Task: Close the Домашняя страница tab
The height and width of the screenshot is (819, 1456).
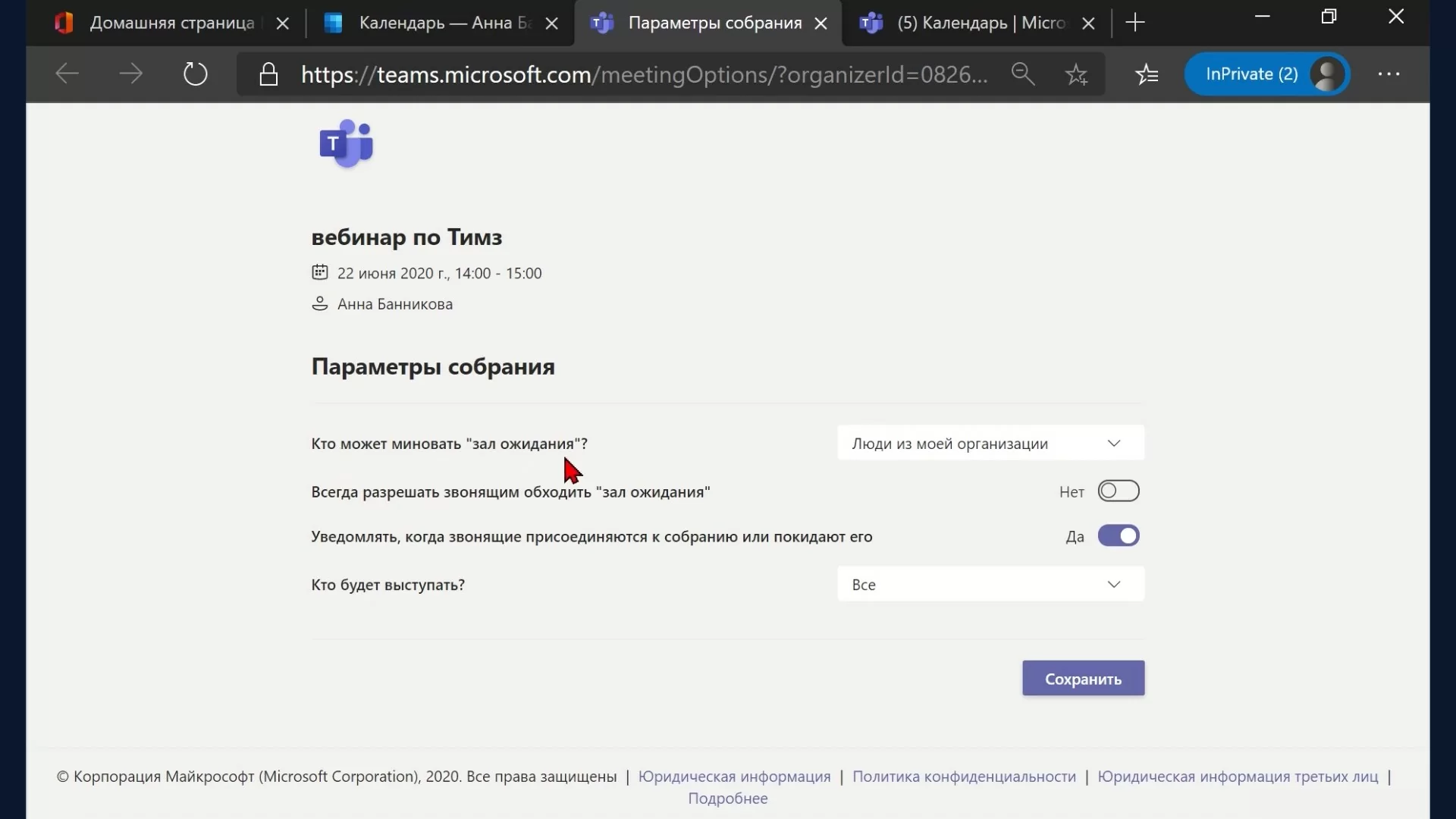Action: pos(283,24)
